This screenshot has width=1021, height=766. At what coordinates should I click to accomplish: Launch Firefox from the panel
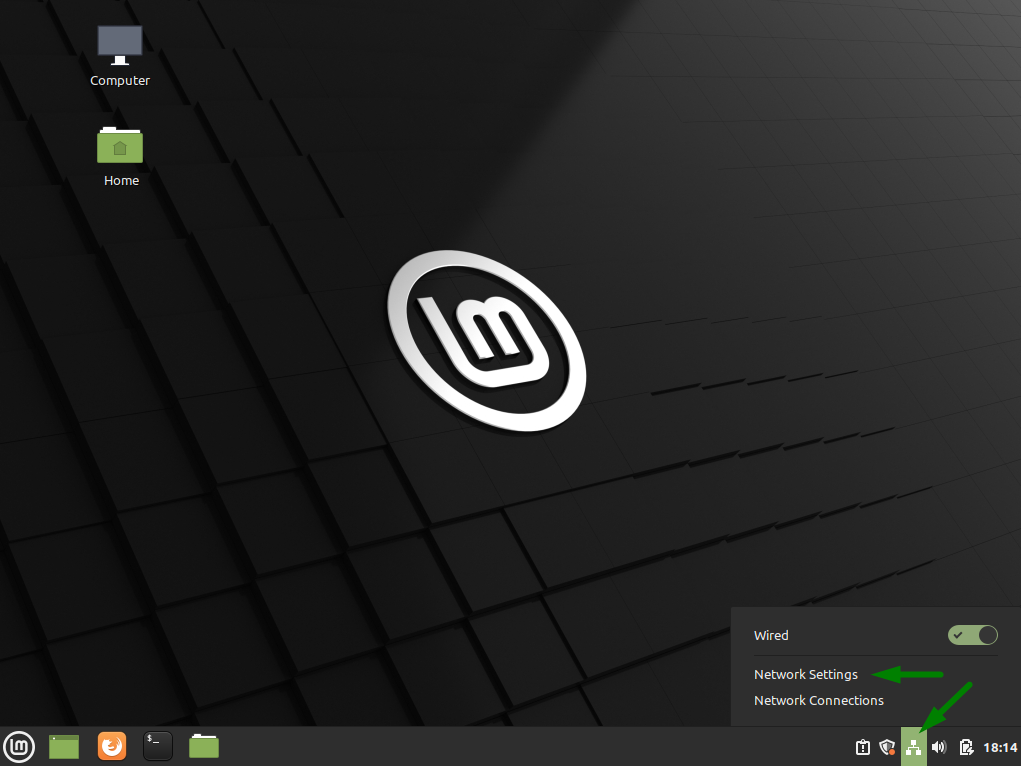click(112, 746)
